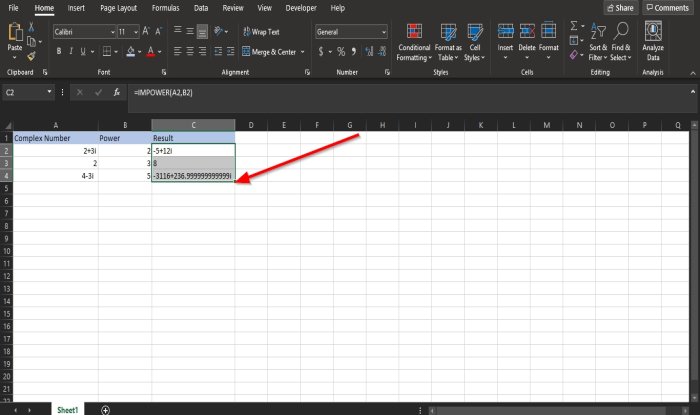Click the Center align icon
This screenshot has height=415, width=700.
[x=190, y=51]
